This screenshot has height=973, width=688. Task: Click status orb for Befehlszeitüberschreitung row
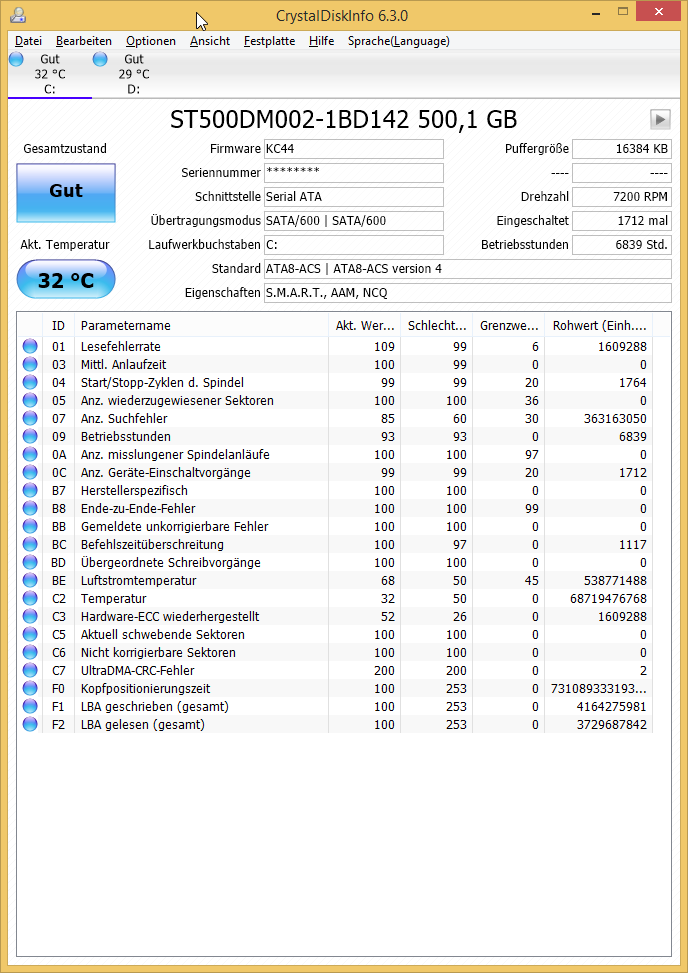[x=30, y=544]
